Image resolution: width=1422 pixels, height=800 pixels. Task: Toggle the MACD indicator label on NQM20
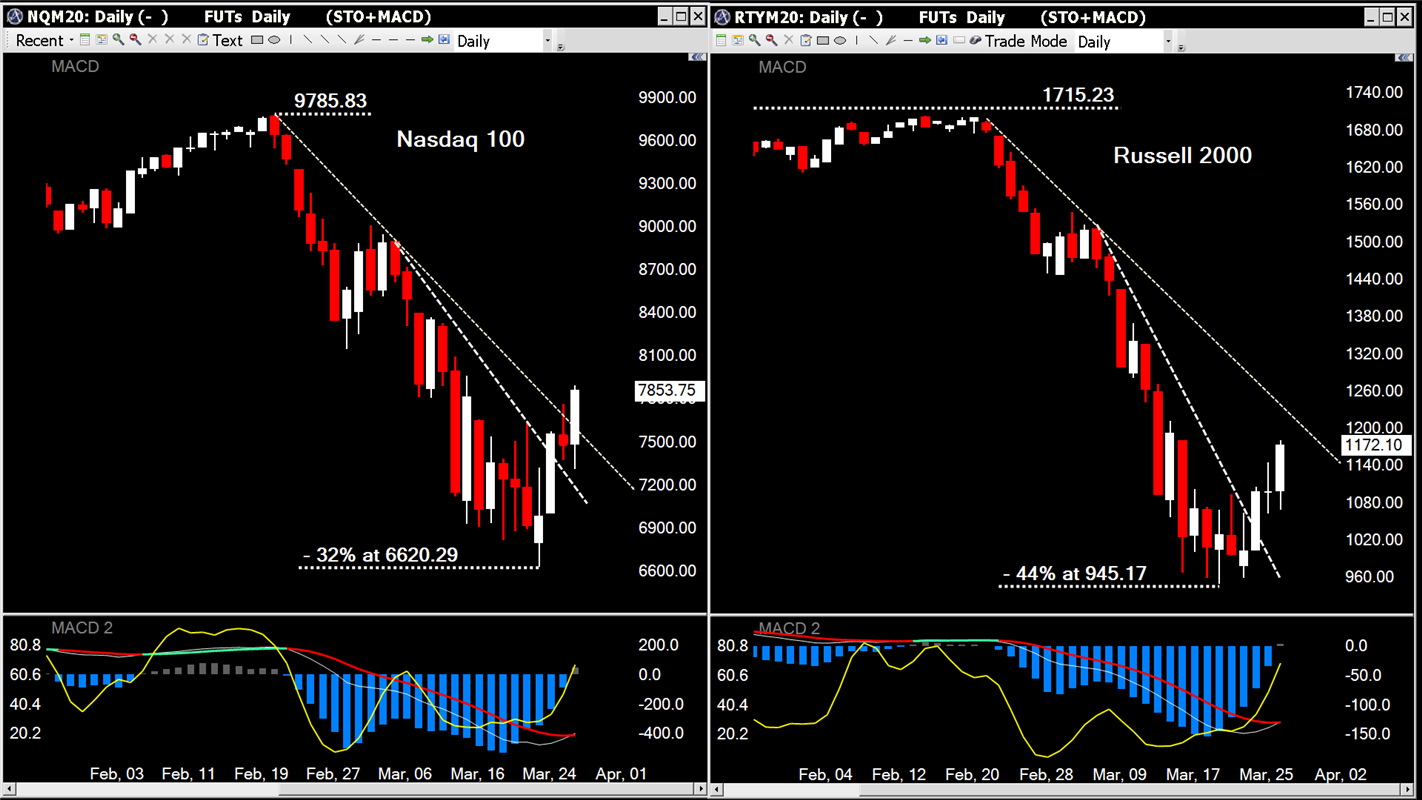[75, 67]
